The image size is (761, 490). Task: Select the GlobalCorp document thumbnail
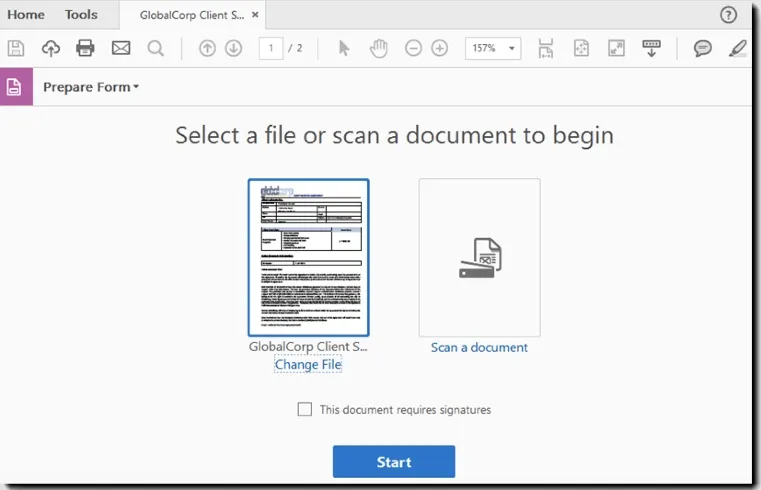(x=309, y=257)
